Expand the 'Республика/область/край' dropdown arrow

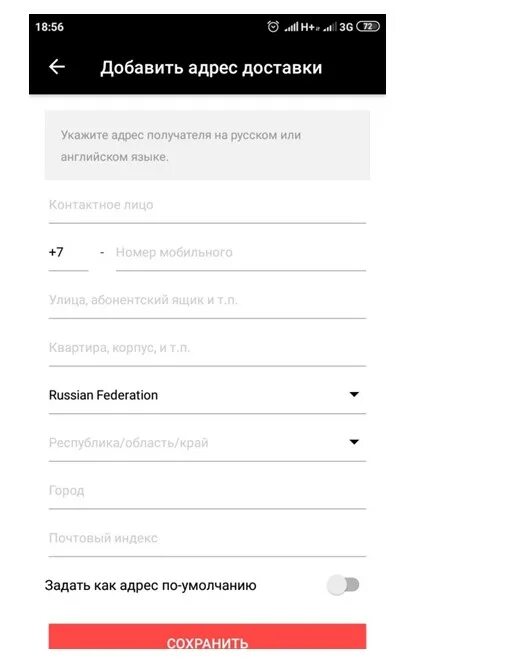(x=354, y=442)
